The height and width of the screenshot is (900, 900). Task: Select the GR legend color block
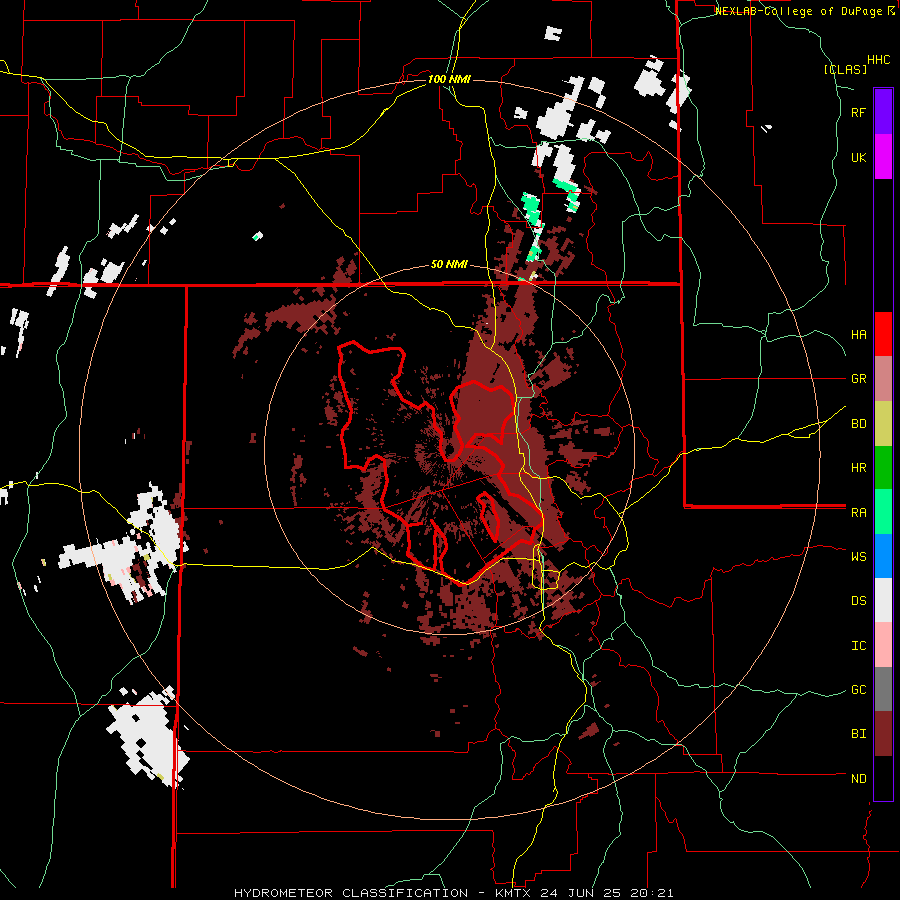pos(883,378)
